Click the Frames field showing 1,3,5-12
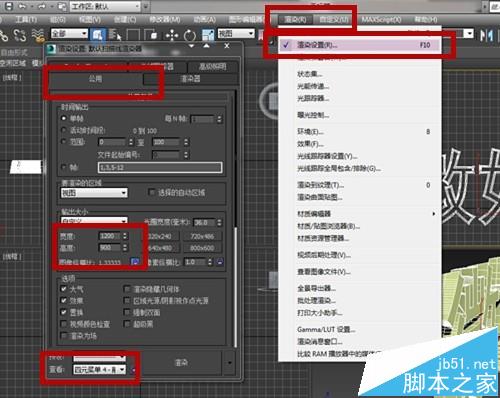Image resolution: width=500 pixels, height=398 pixels. click(x=160, y=167)
